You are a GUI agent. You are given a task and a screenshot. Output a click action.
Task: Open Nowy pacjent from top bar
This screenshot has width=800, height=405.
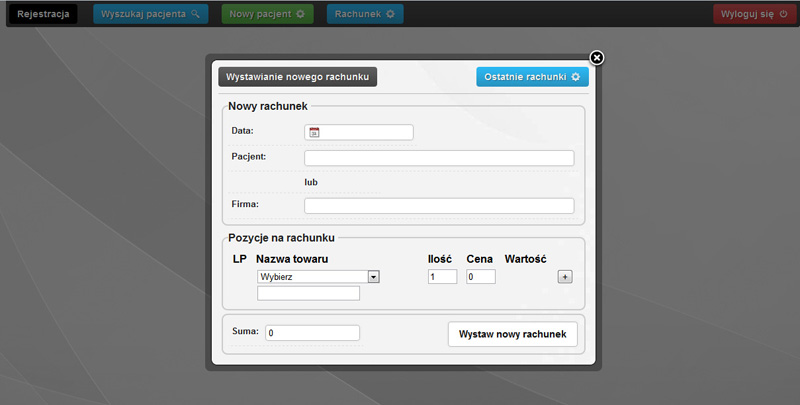pyautogui.click(x=267, y=14)
